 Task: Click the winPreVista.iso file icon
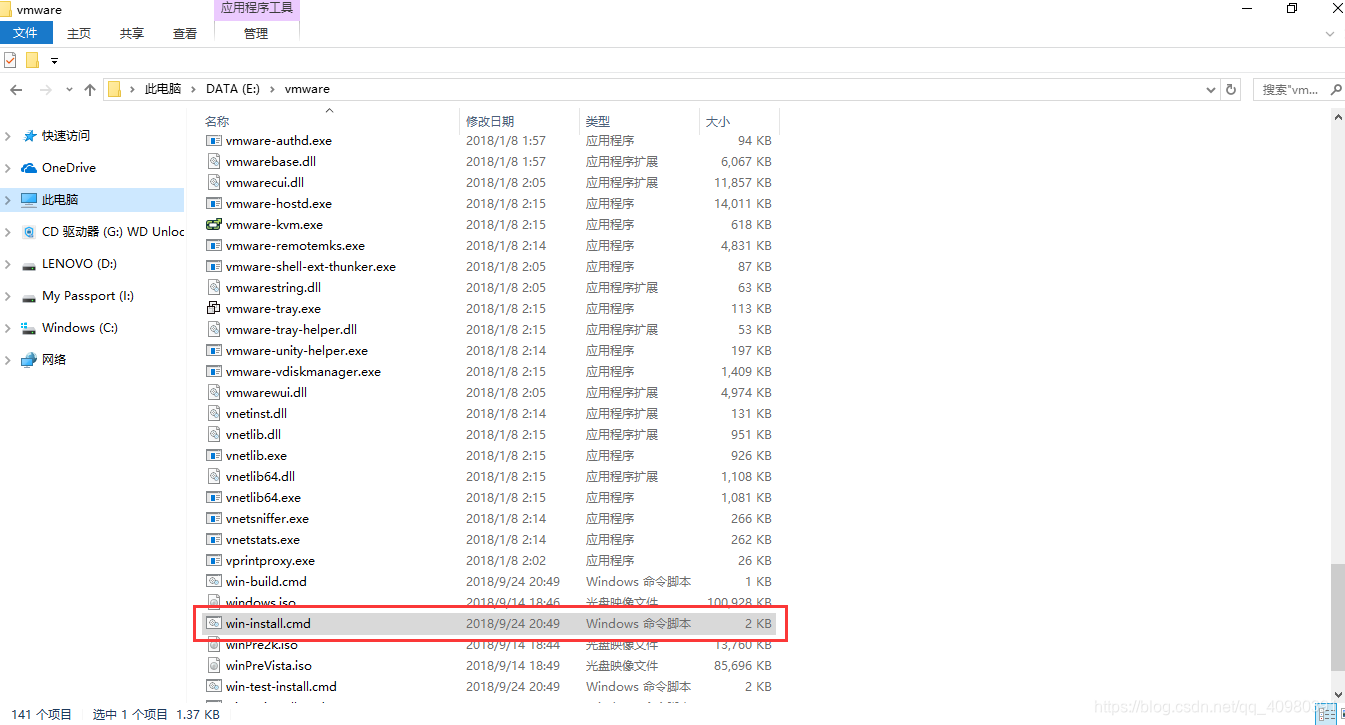(x=213, y=666)
